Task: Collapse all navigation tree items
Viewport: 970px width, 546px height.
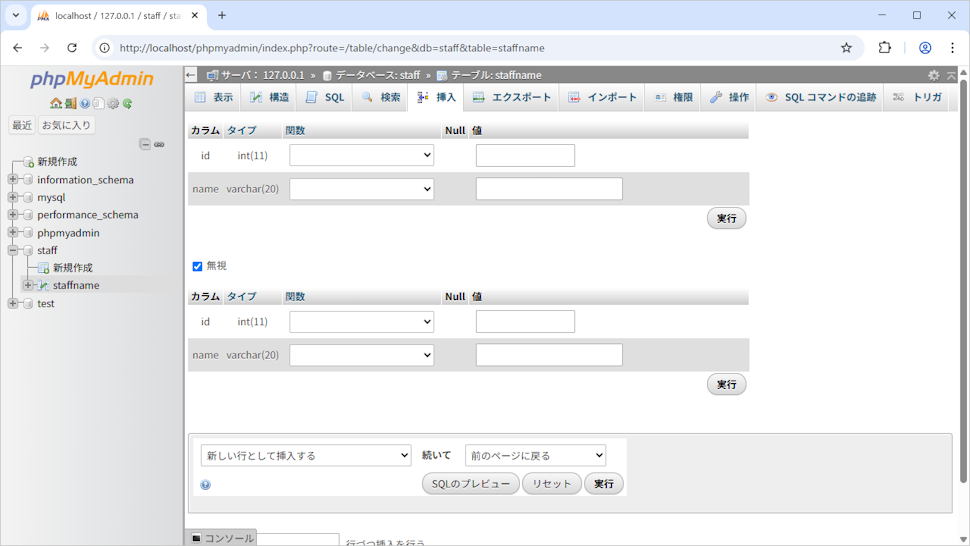Action: click(145, 144)
